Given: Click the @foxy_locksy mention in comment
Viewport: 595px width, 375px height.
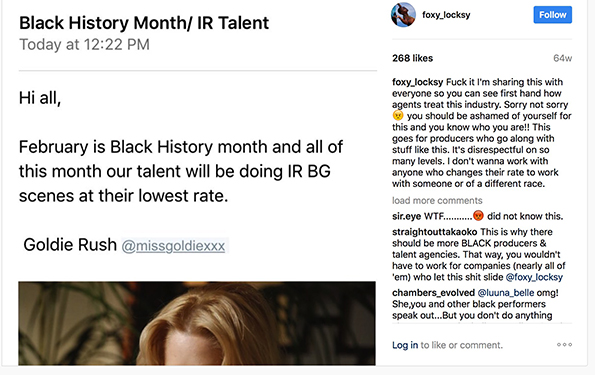Looking at the screenshot, I should tap(534, 277).
